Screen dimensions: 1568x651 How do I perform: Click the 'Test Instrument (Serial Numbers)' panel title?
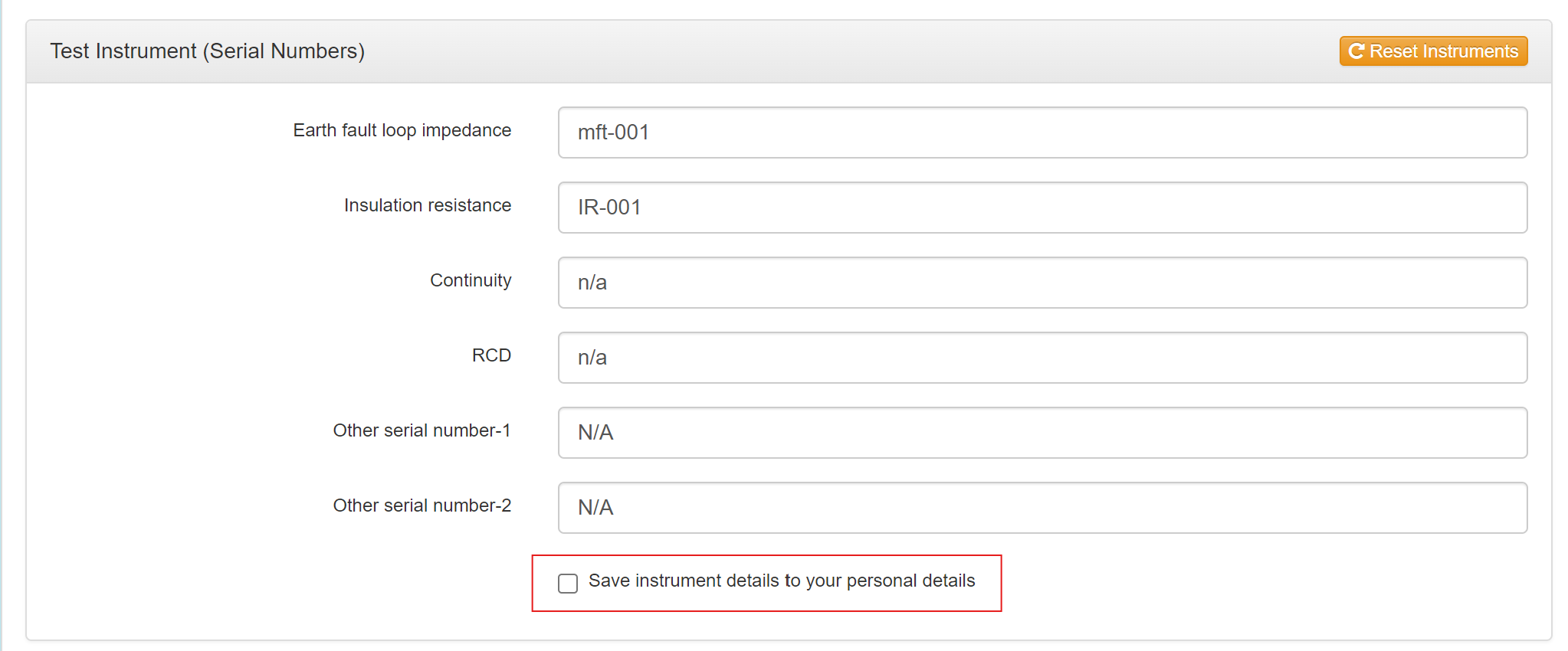207,51
